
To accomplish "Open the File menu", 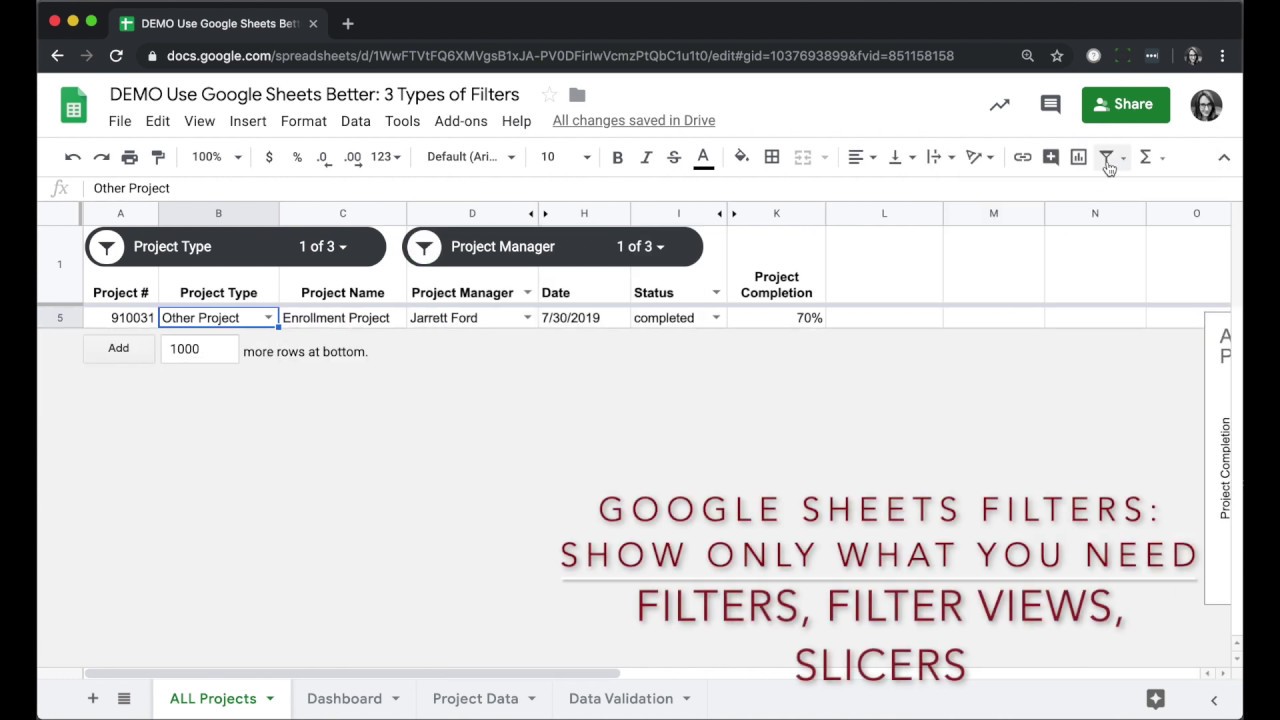I will (120, 121).
